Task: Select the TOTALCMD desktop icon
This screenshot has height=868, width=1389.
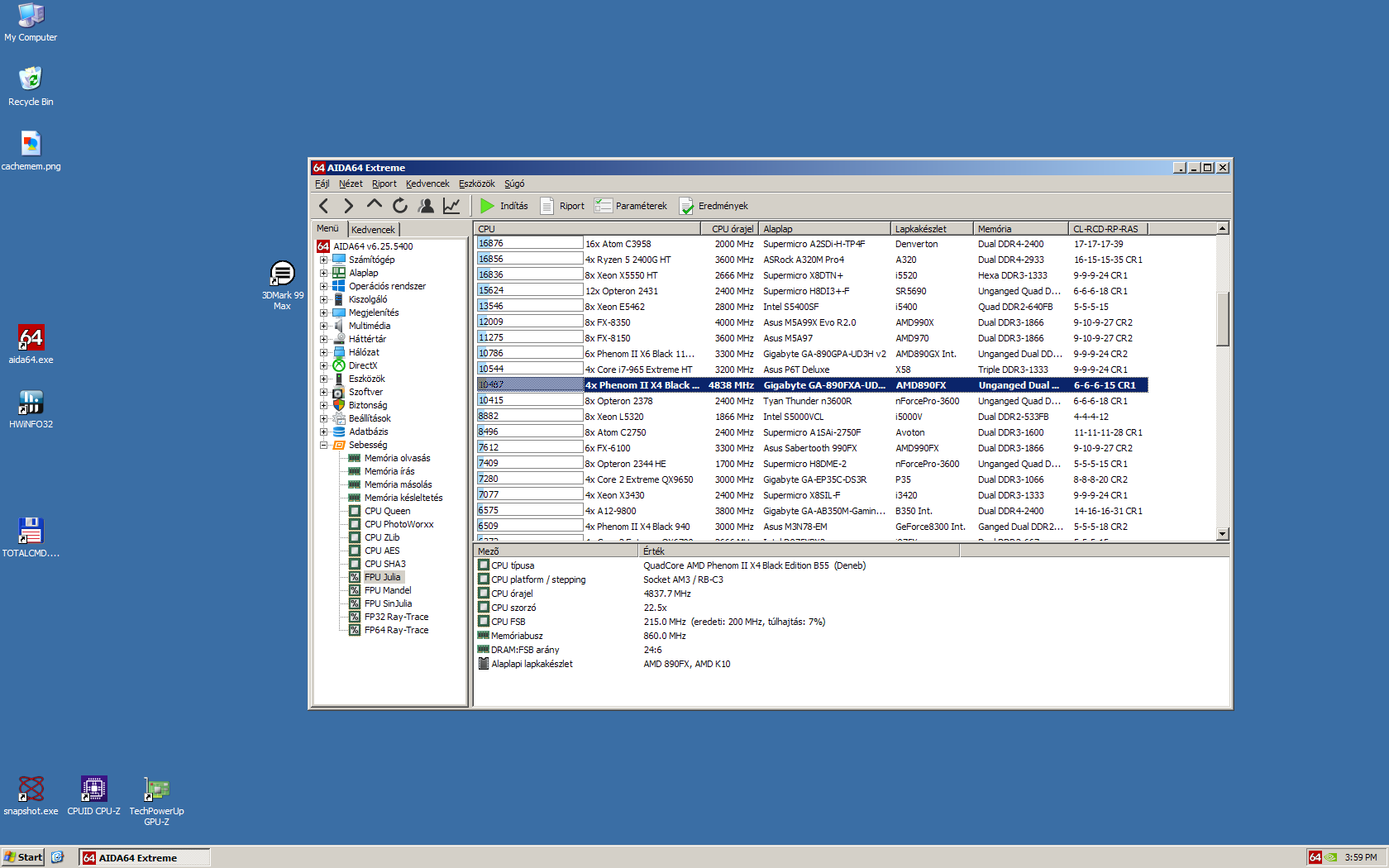Action: pyautogui.click(x=31, y=538)
